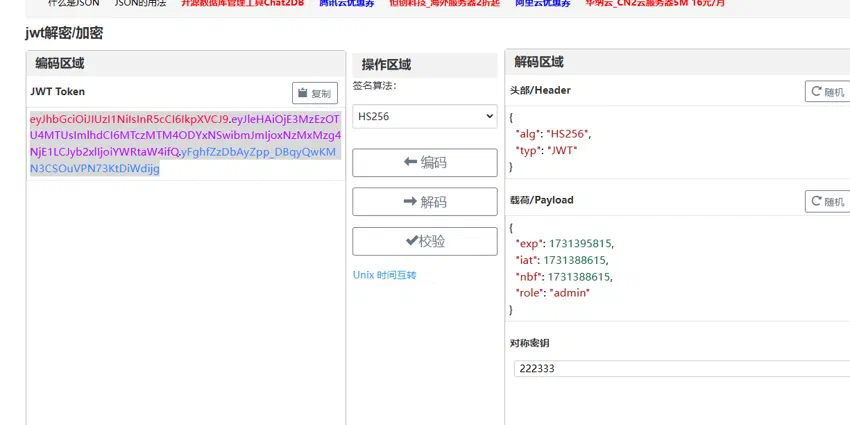Click the 载荷/Payload label
The height and width of the screenshot is (425, 850).
[x=542, y=200]
